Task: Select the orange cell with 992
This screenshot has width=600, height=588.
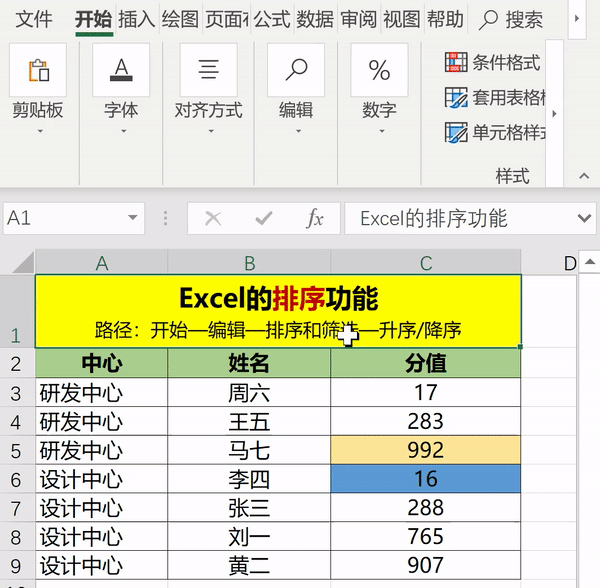Action: coord(426,450)
